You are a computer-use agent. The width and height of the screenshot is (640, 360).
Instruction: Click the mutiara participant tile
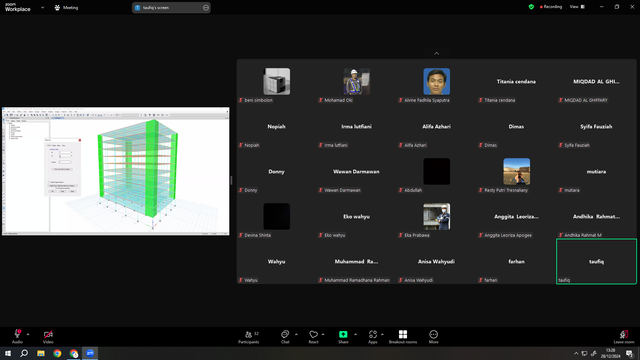[x=596, y=171]
